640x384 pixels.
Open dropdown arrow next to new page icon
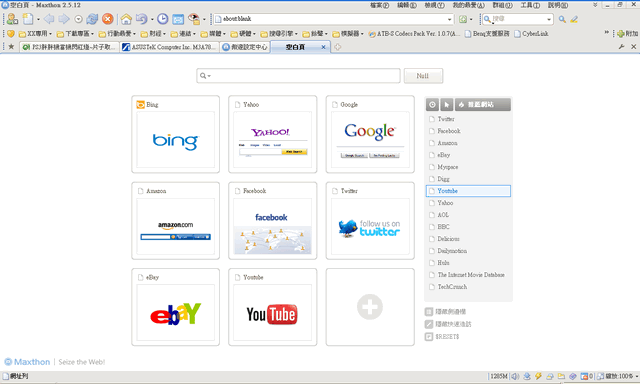click(38, 19)
